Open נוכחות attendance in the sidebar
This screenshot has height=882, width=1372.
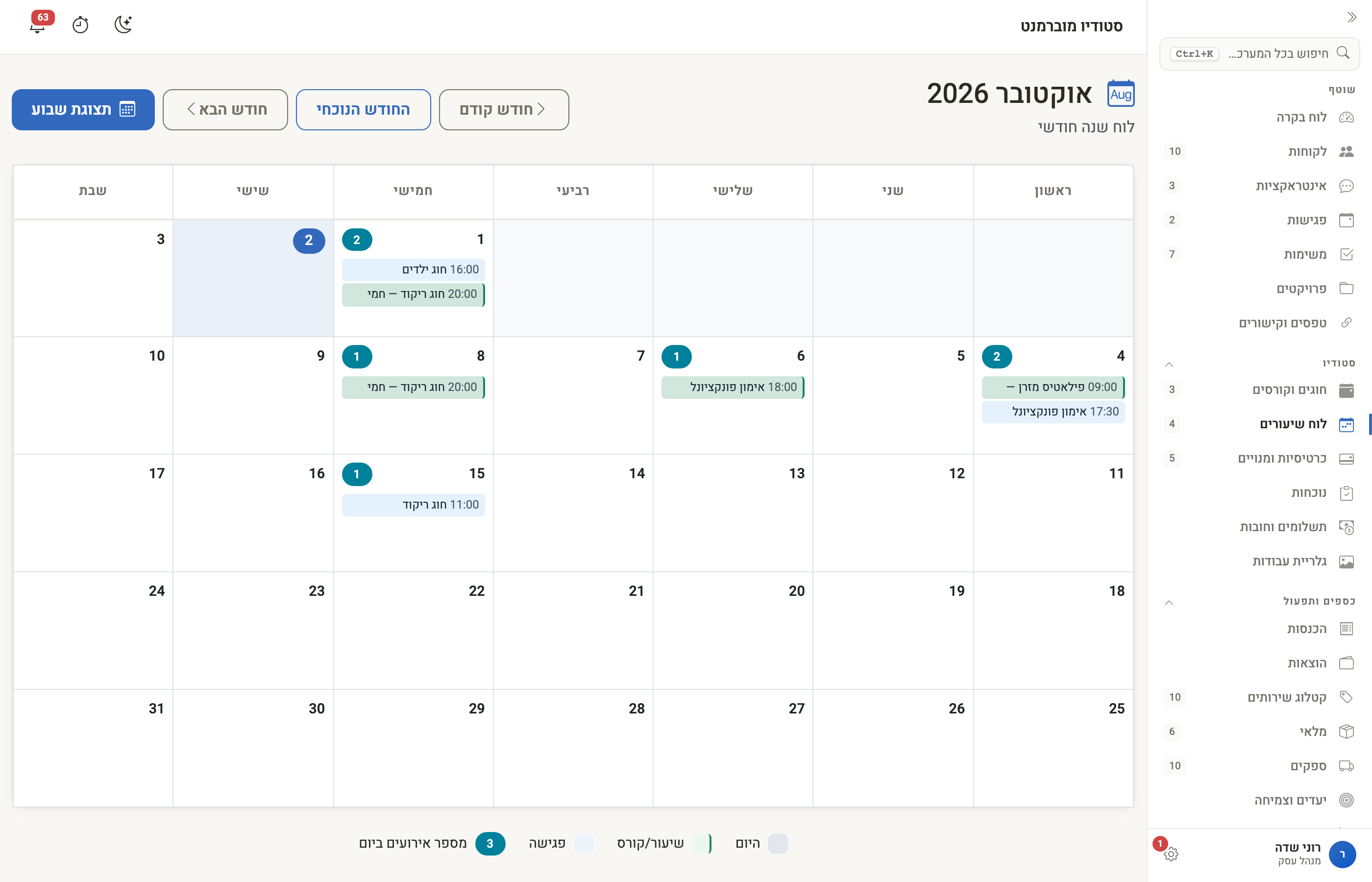tap(1259, 493)
